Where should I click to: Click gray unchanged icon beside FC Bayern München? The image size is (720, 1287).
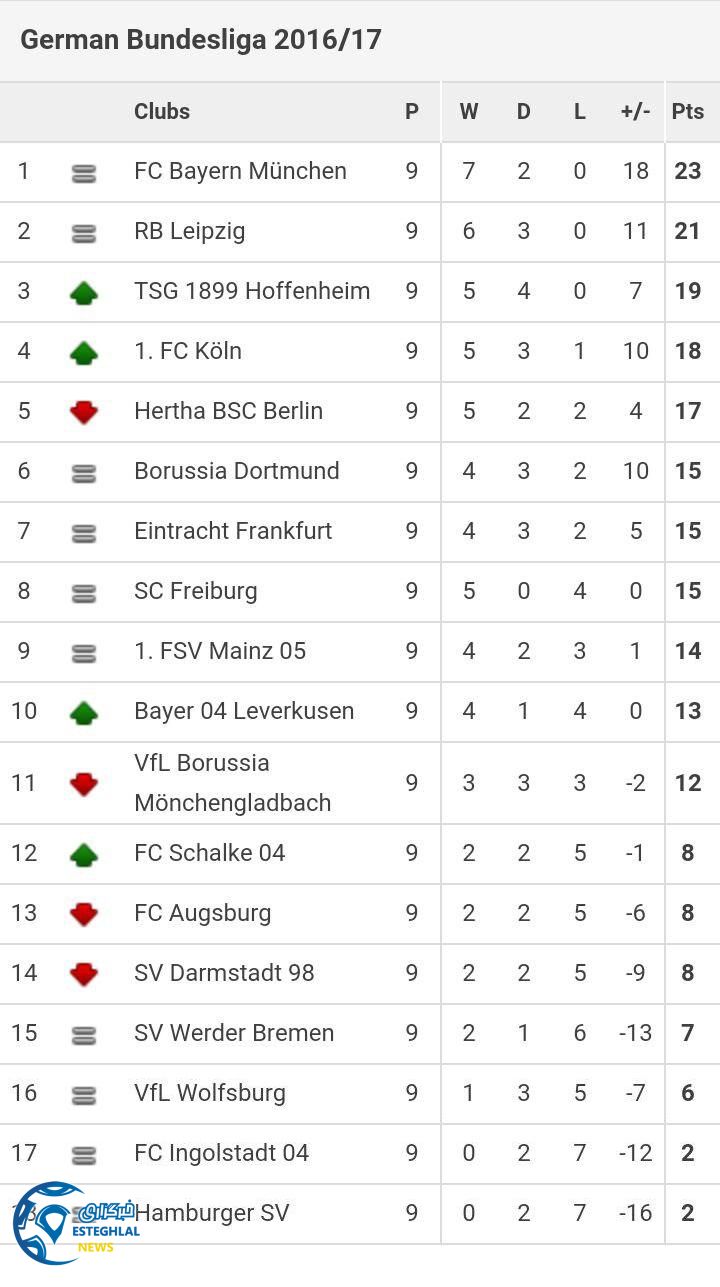pos(84,173)
